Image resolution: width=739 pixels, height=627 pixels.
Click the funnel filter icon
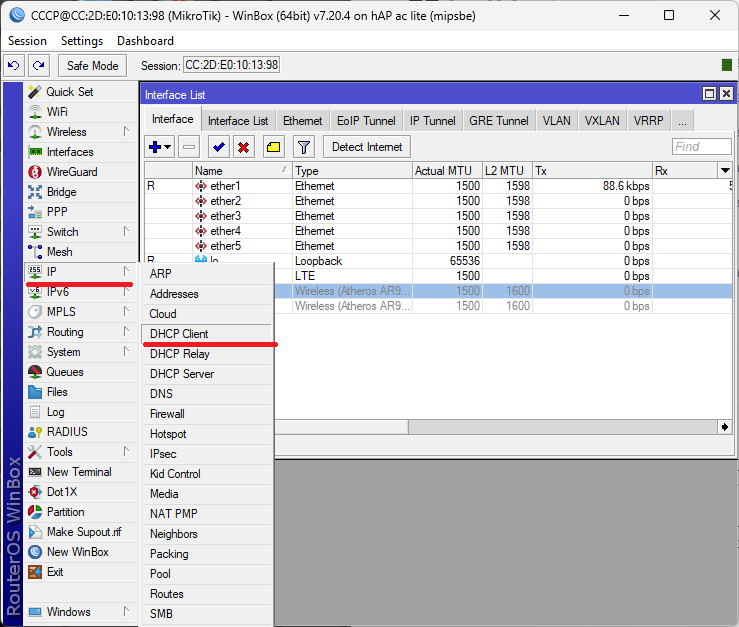coord(304,147)
